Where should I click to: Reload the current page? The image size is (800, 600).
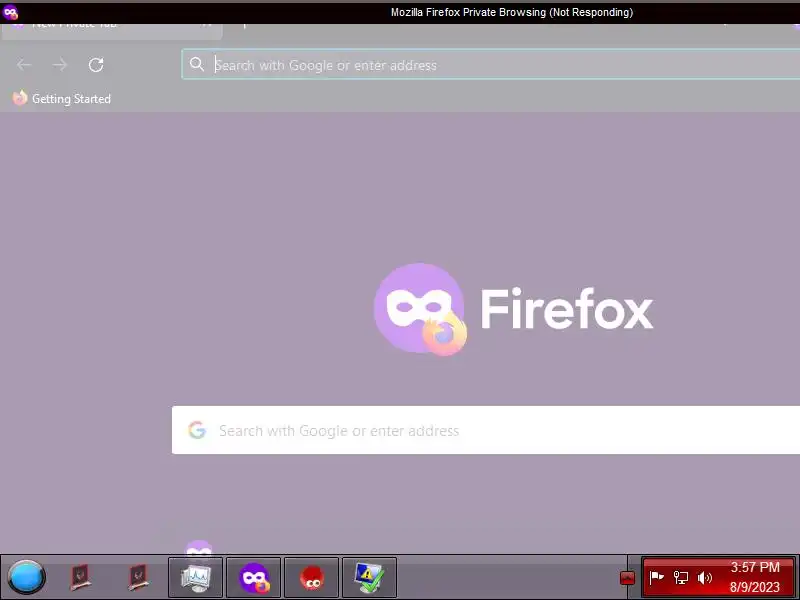[96, 65]
